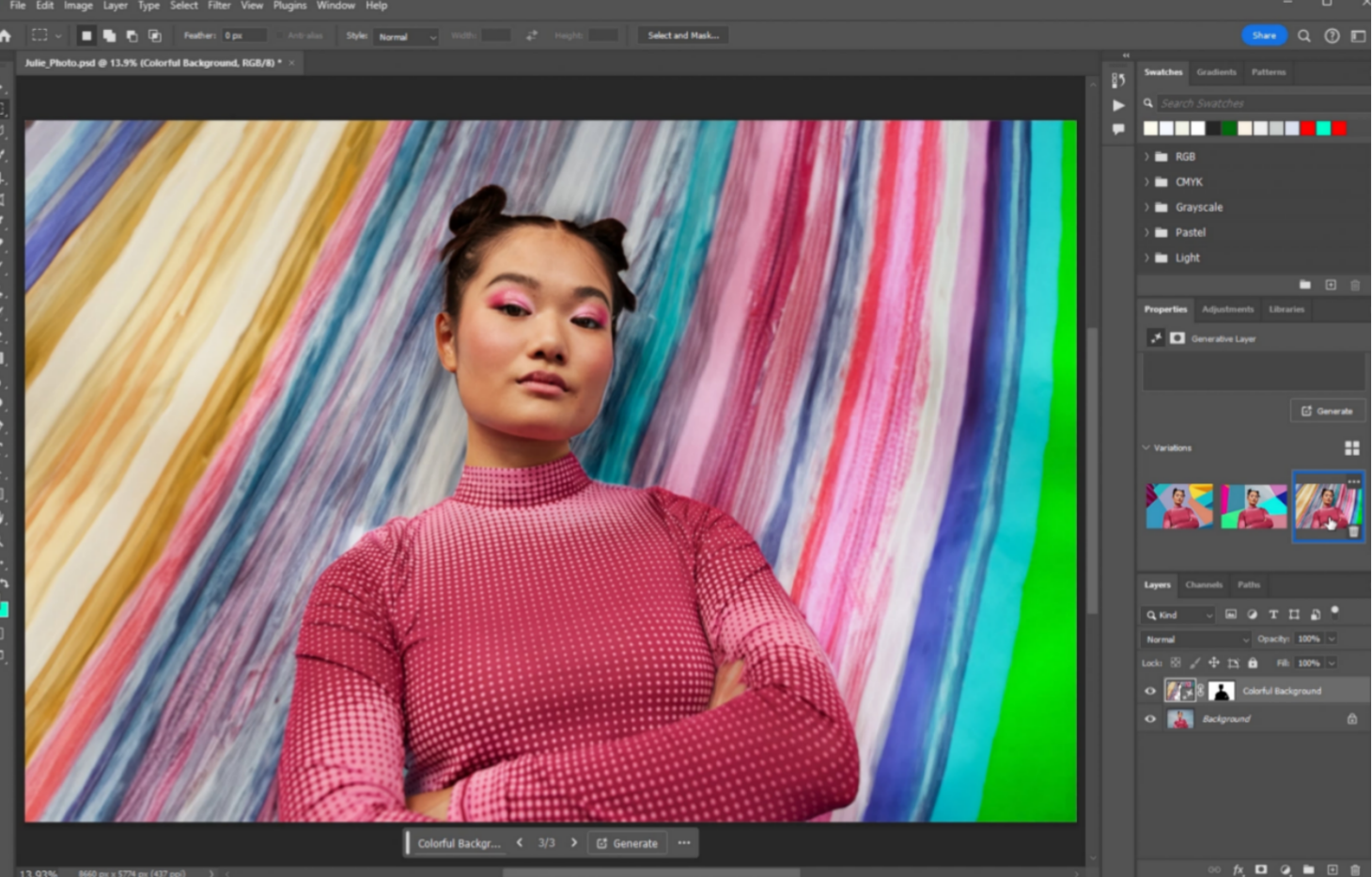Open the Fill slider dropdown arrow

click(1332, 663)
